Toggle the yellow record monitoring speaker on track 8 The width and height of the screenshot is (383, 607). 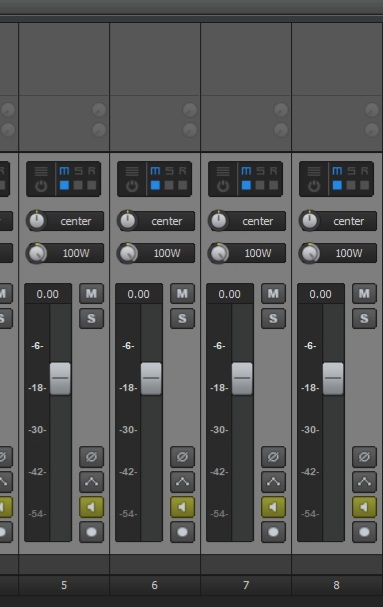click(364, 507)
